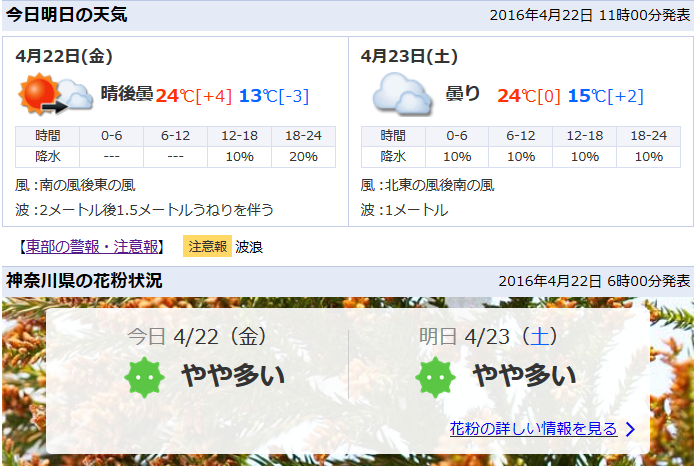Viewport: 695px width, 471px height.
Task: Click the 4月22日(金) date heading
Action: click(64, 56)
